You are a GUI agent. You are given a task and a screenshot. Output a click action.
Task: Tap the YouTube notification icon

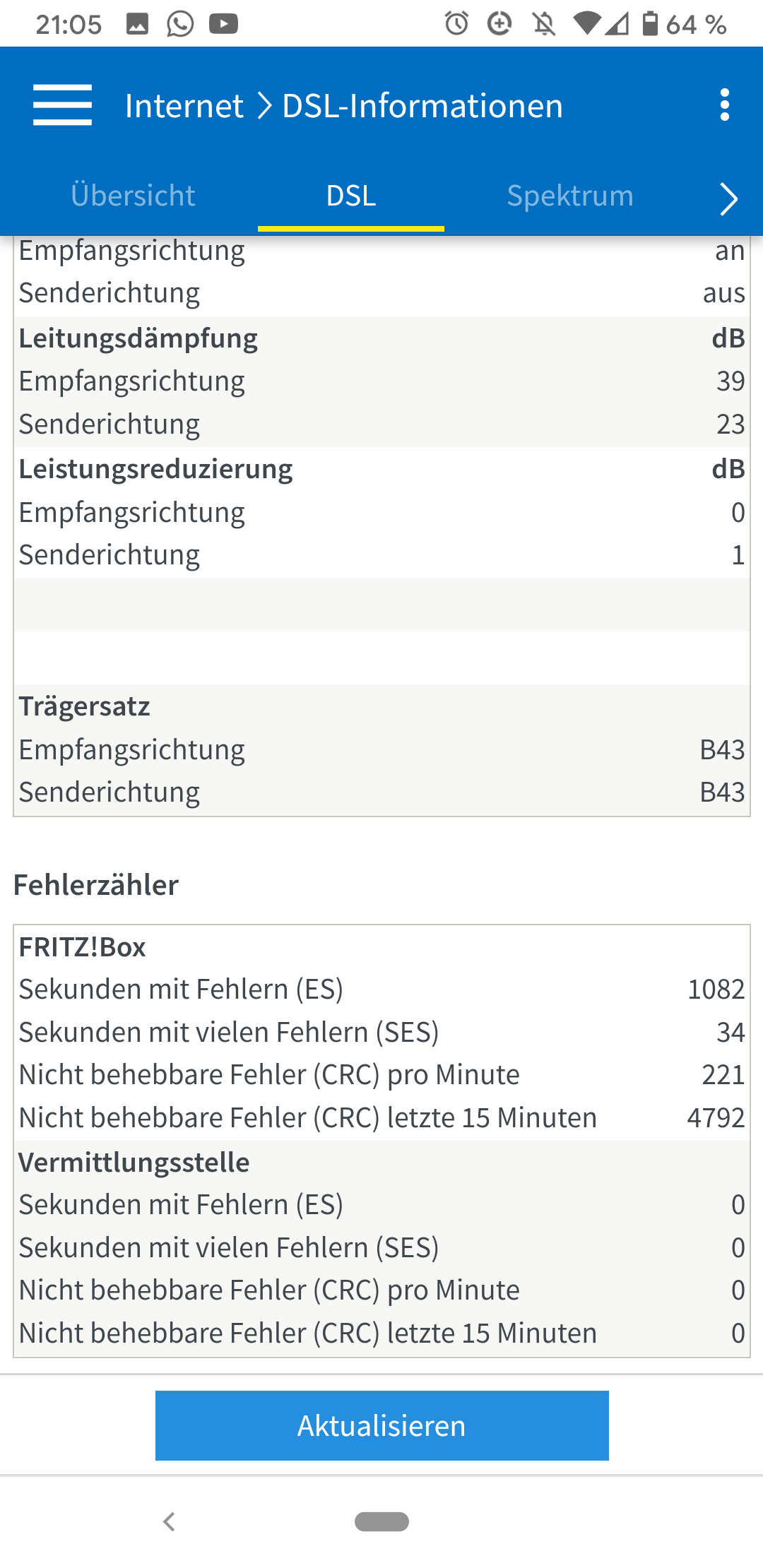[223, 24]
